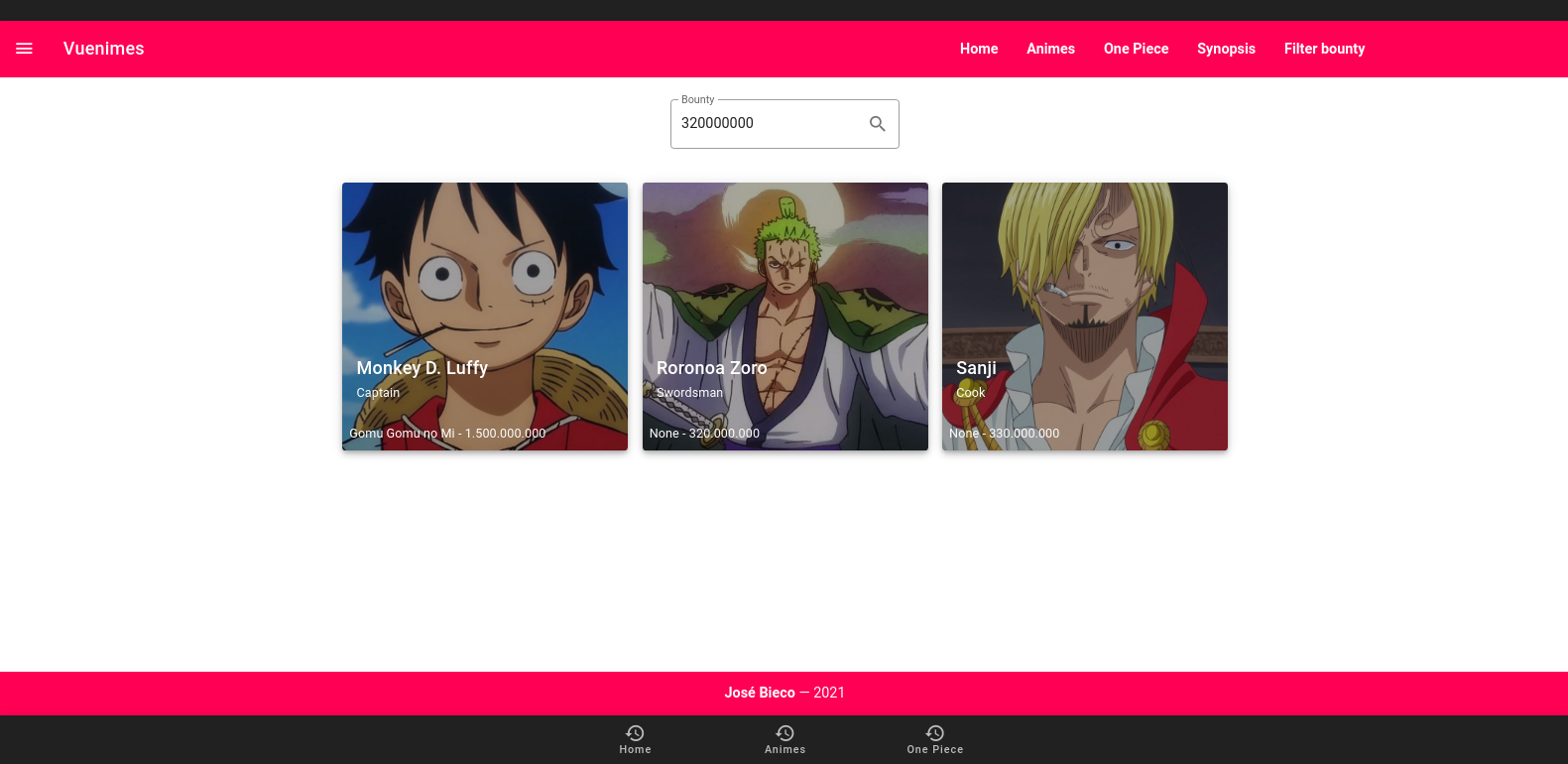
Task: Click the Captain role label
Action: [378, 393]
